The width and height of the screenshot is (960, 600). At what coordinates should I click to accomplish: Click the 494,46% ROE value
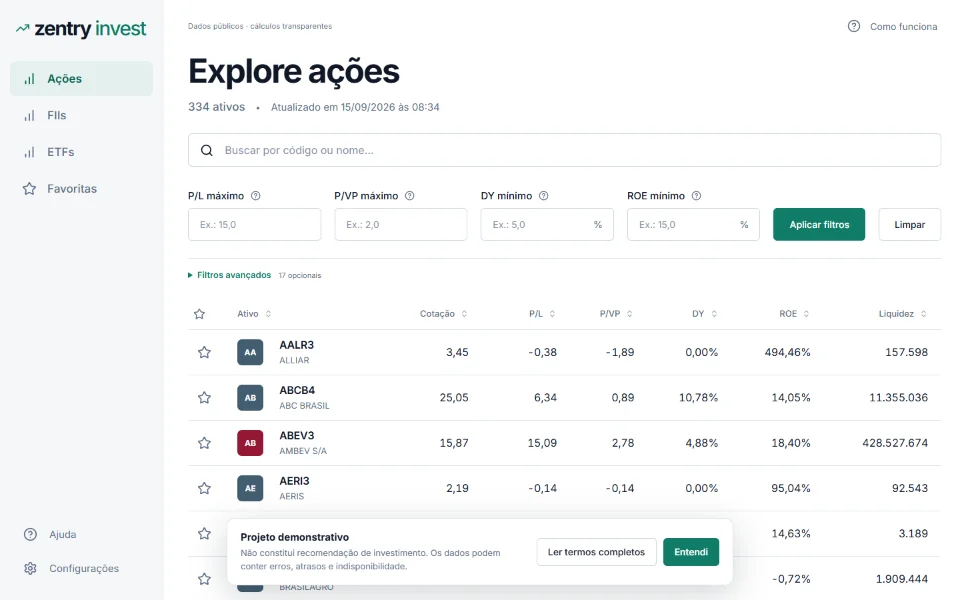click(787, 352)
